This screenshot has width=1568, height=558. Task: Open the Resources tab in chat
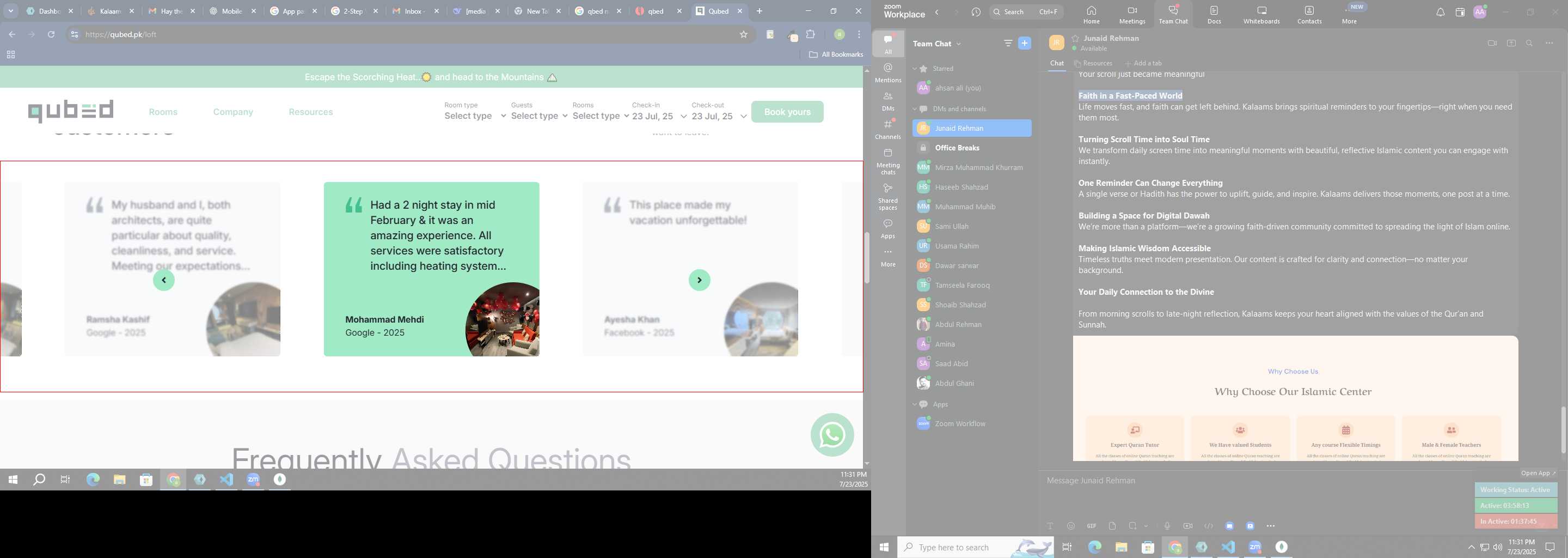coord(1093,63)
